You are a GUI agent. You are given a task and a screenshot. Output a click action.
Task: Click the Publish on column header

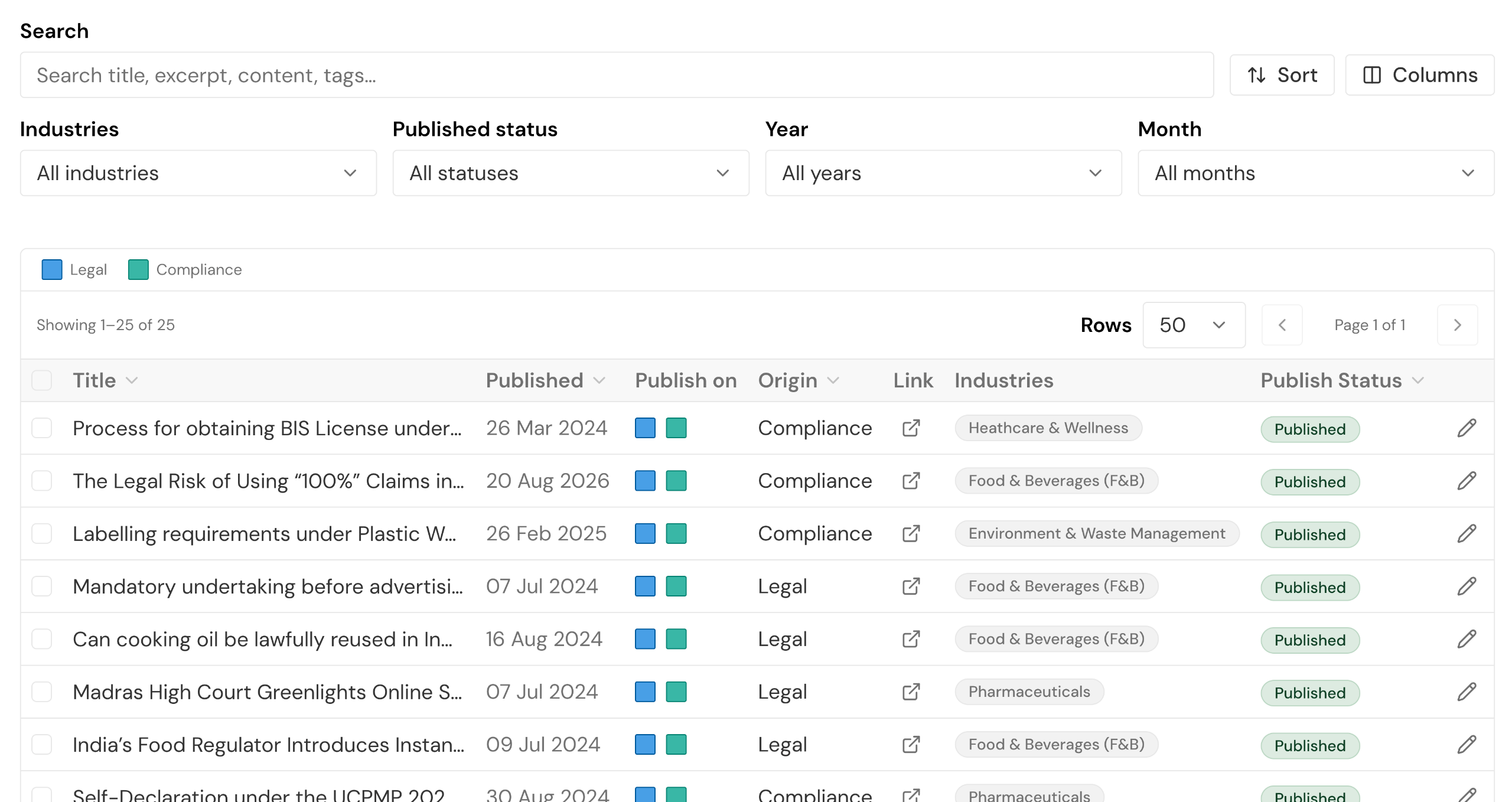(x=686, y=380)
